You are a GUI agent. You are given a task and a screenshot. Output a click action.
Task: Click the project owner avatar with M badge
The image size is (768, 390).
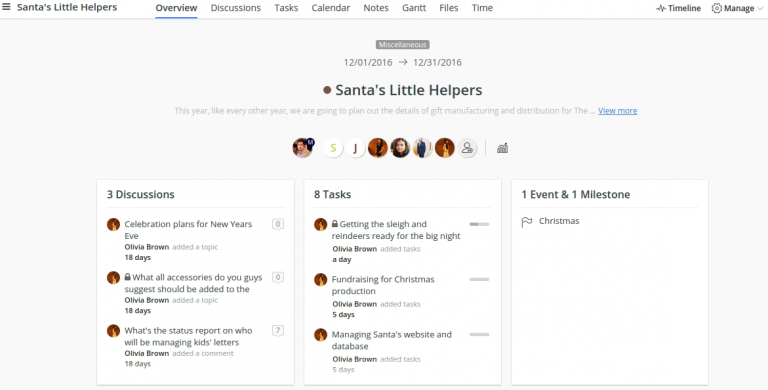303,147
